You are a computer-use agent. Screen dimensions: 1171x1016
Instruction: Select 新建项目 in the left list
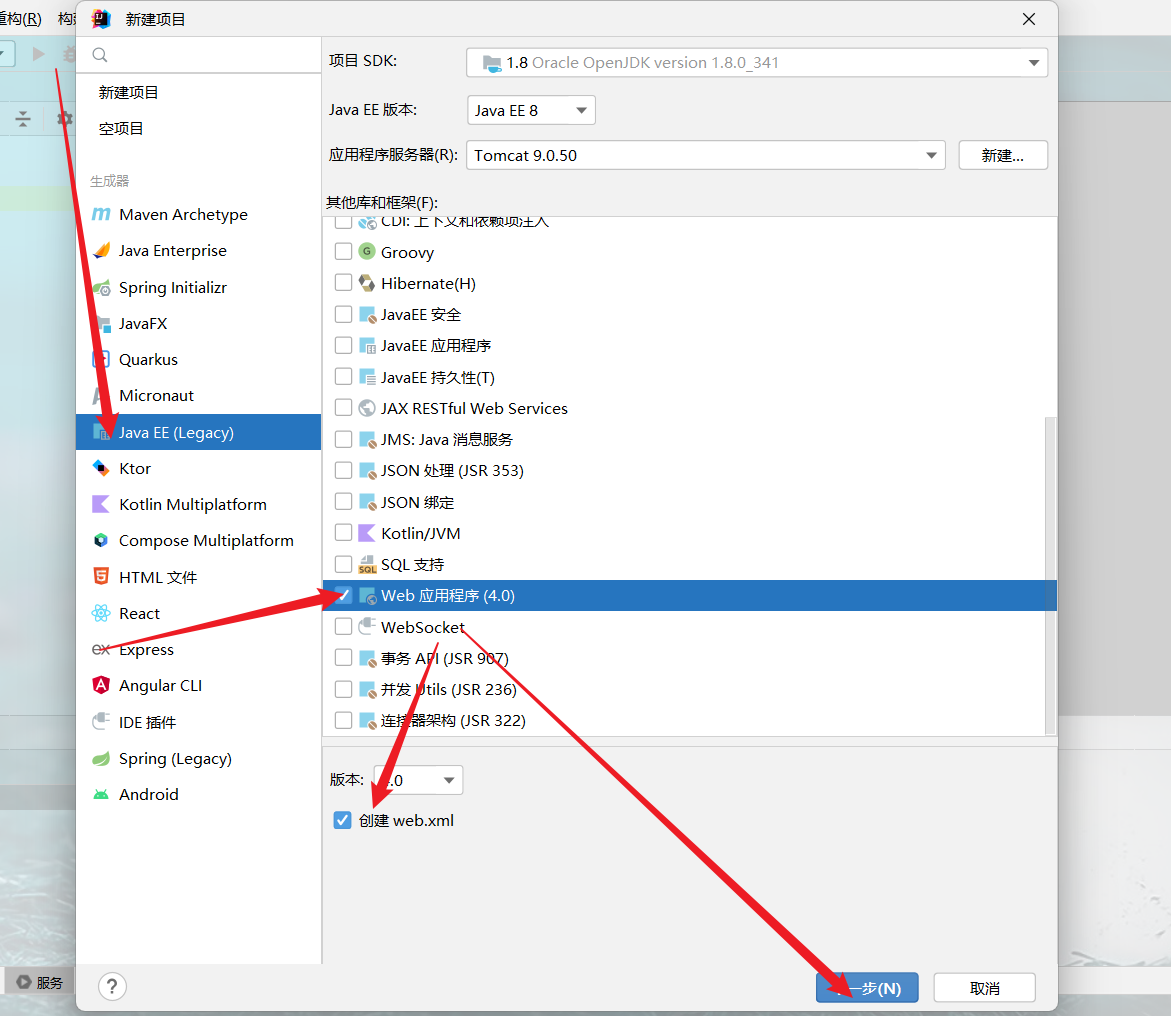point(128,92)
